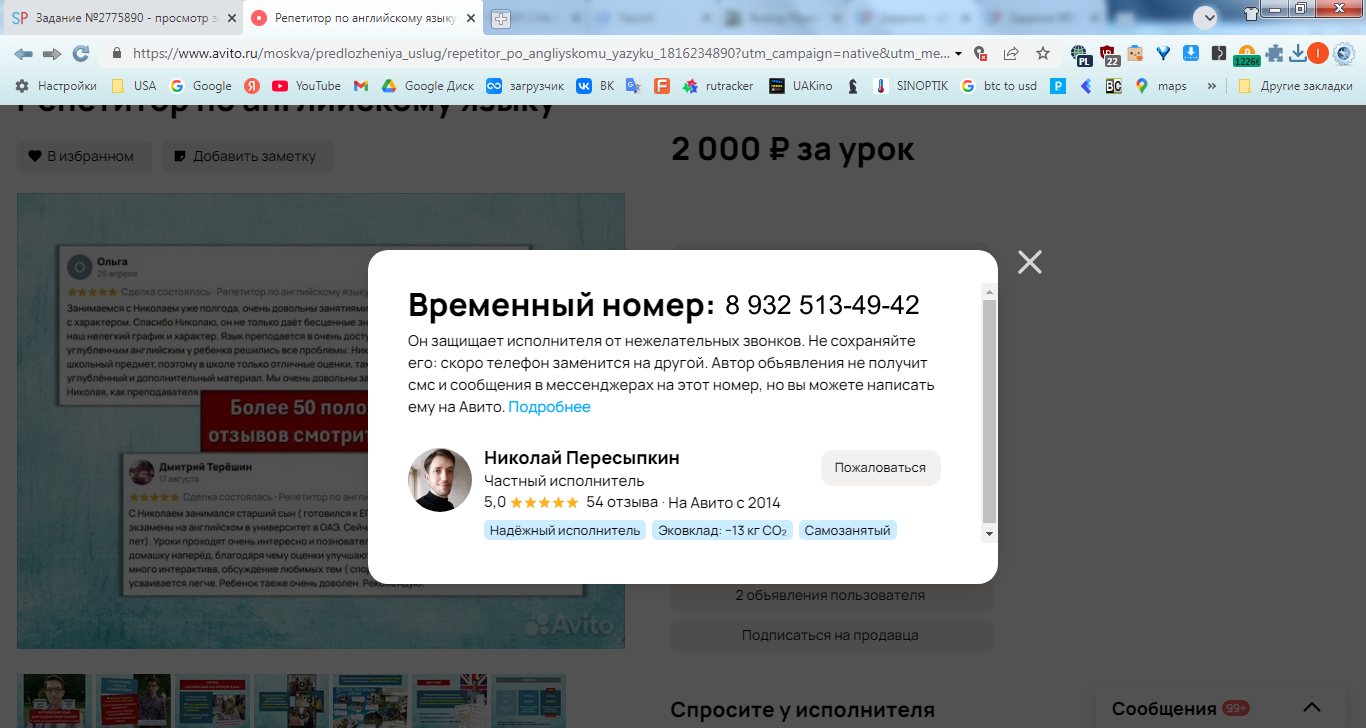1366x728 pixels.
Task: Click the blue diamond extension icon
Action: click(1163, 53)
